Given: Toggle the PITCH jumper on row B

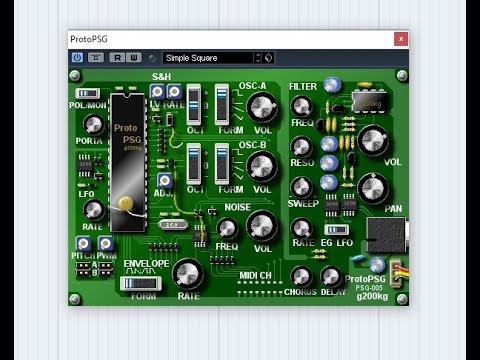Looking at the screenshot, I should pos(83,273).
